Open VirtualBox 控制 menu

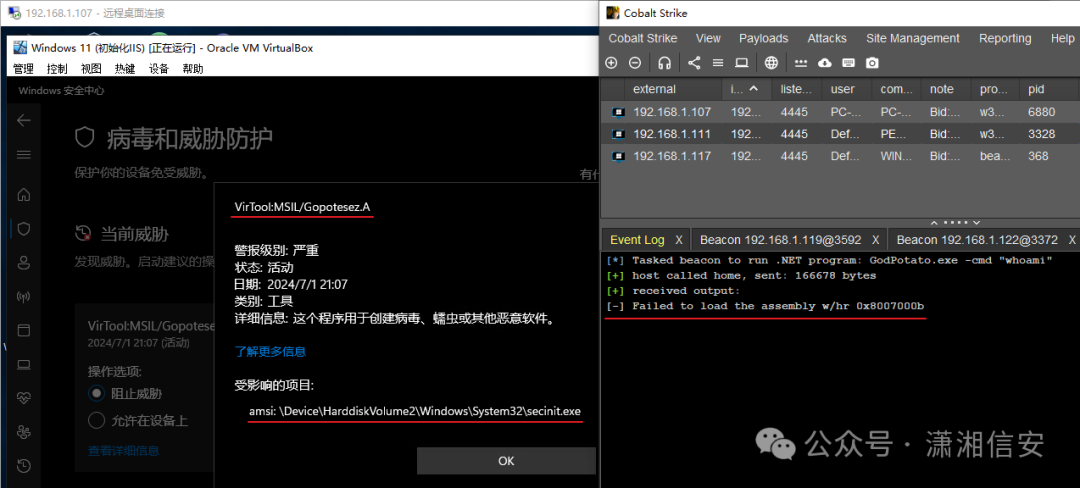click(x=57, y=69)
